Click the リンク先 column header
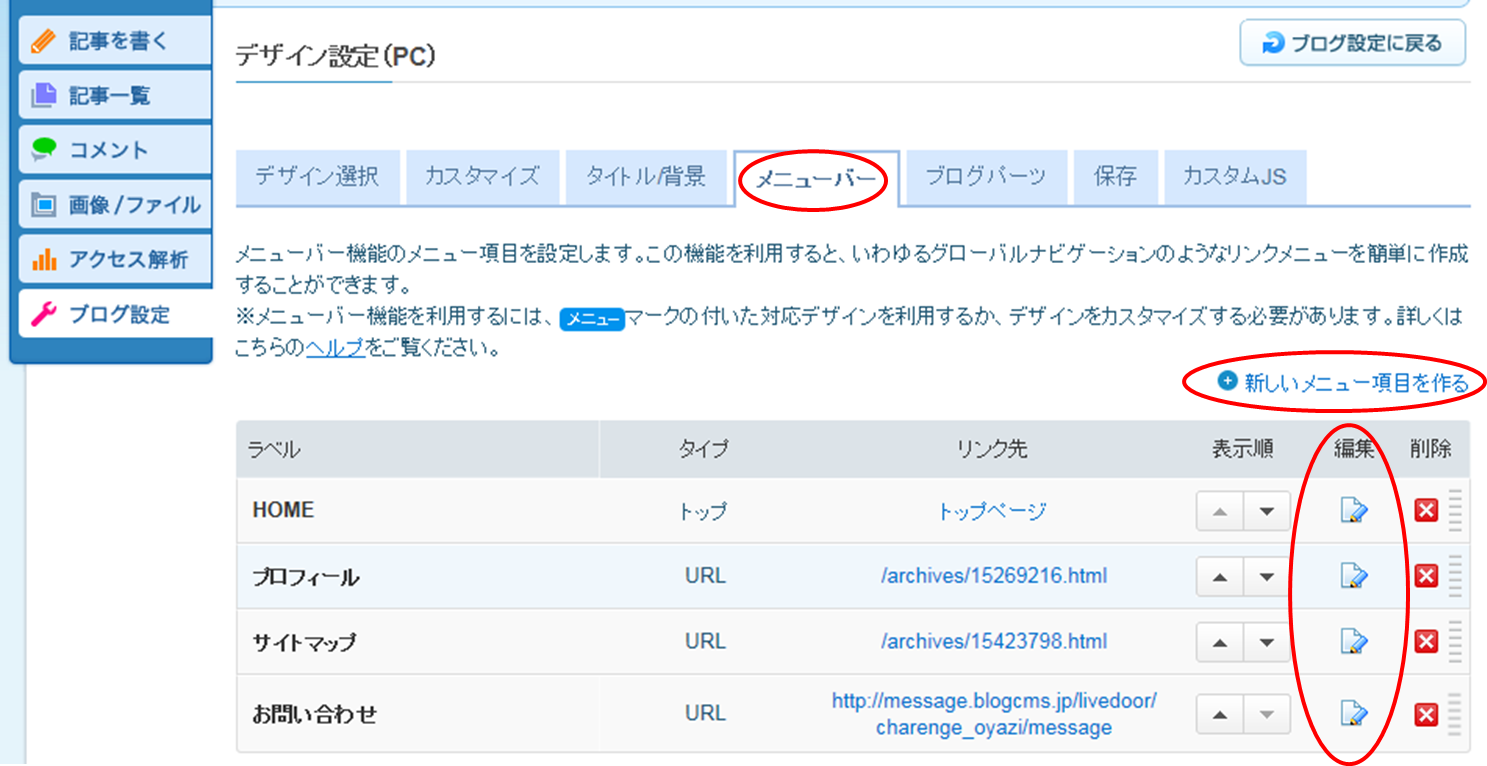Screen dimensions: 1487x766 click(991, 450)
